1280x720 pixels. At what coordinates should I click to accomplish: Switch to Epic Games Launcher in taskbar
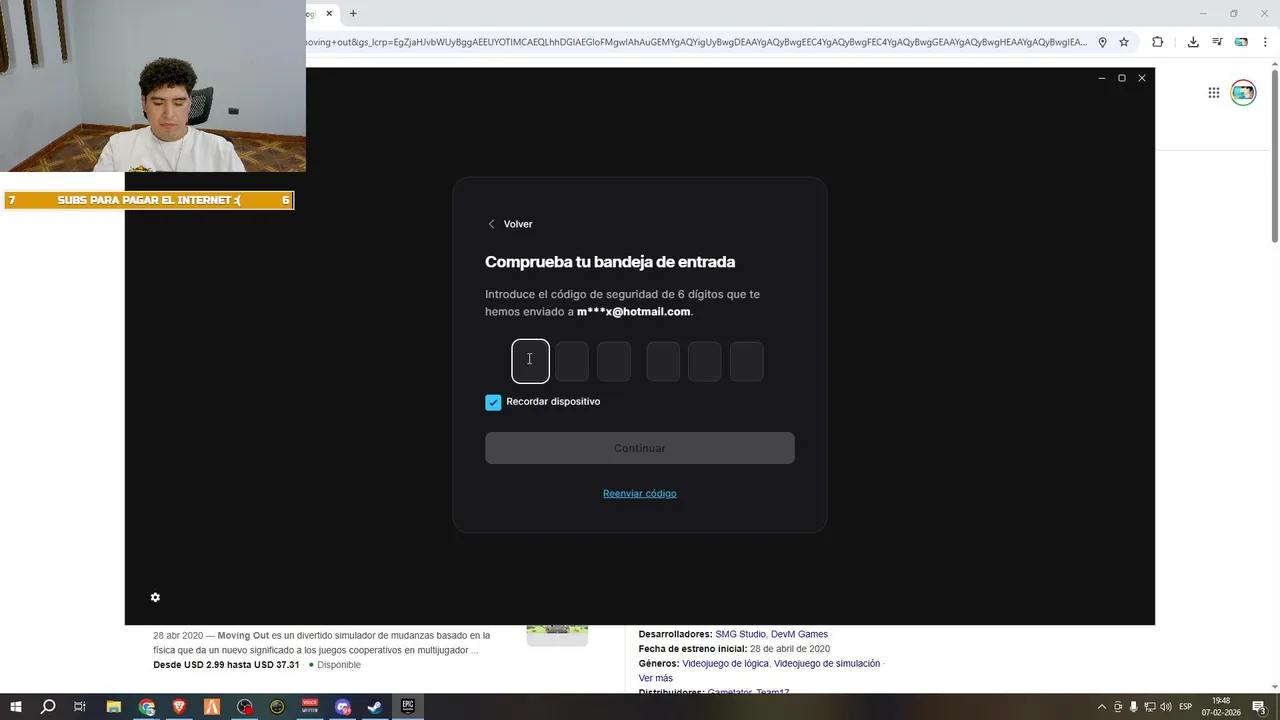pos(408,707)
